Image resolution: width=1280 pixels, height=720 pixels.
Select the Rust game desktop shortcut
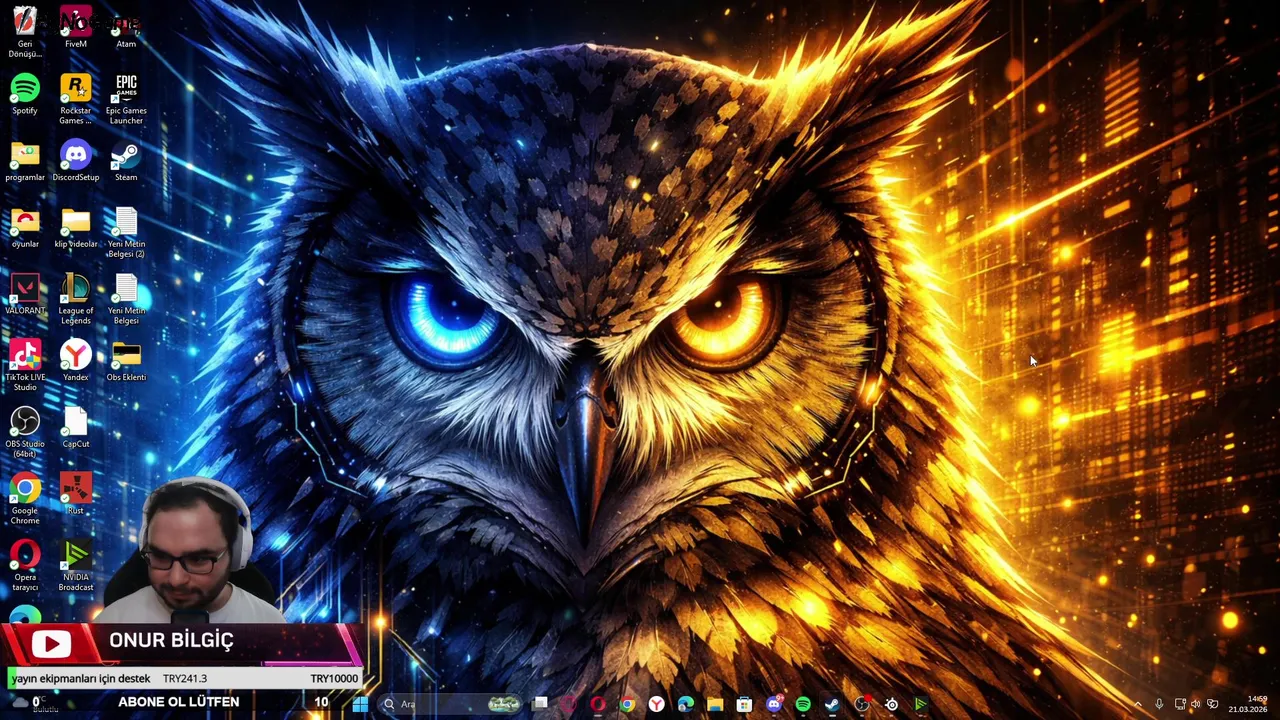click(x=76, y=495)
